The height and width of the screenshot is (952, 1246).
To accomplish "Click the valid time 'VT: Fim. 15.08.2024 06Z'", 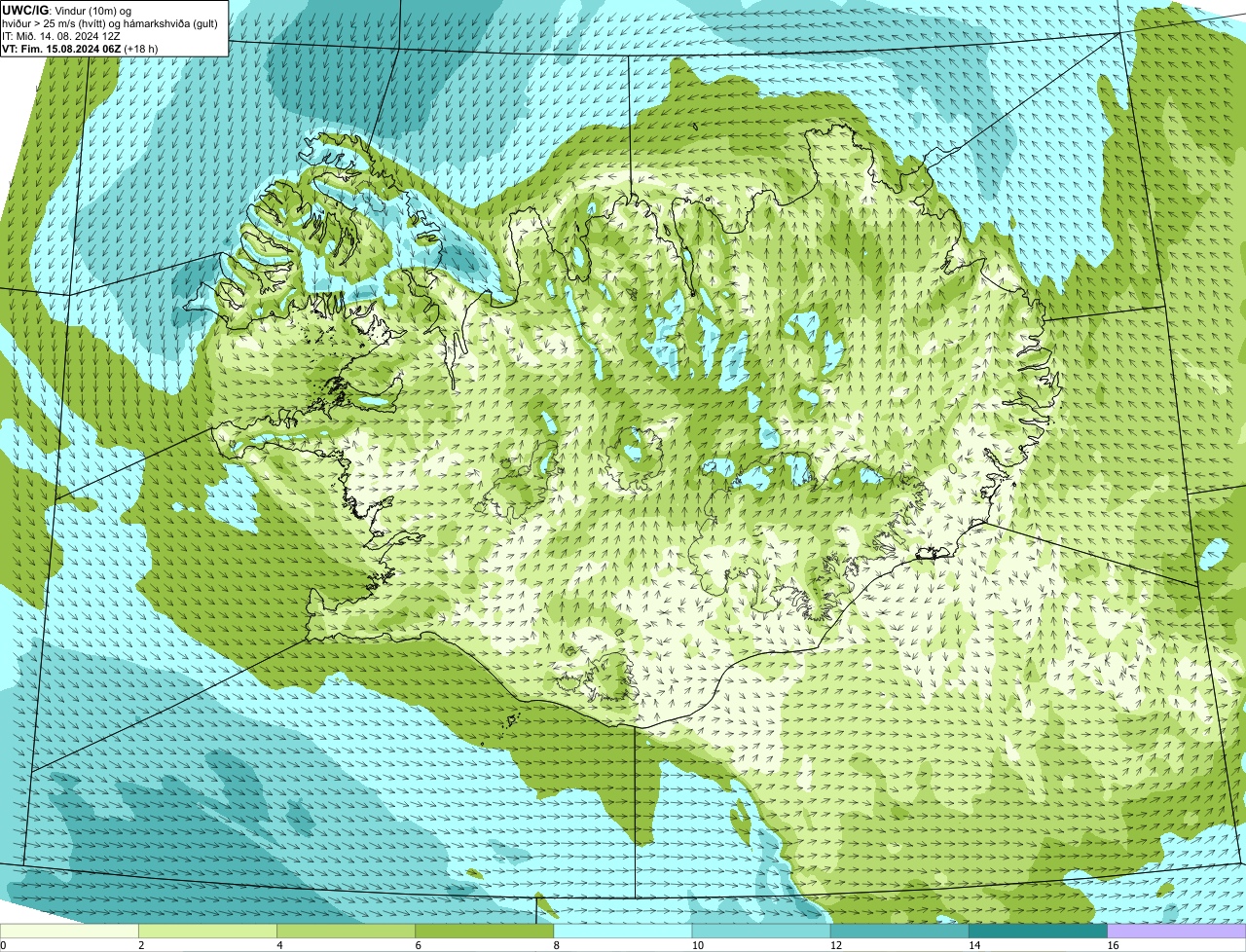I will 61,48.
